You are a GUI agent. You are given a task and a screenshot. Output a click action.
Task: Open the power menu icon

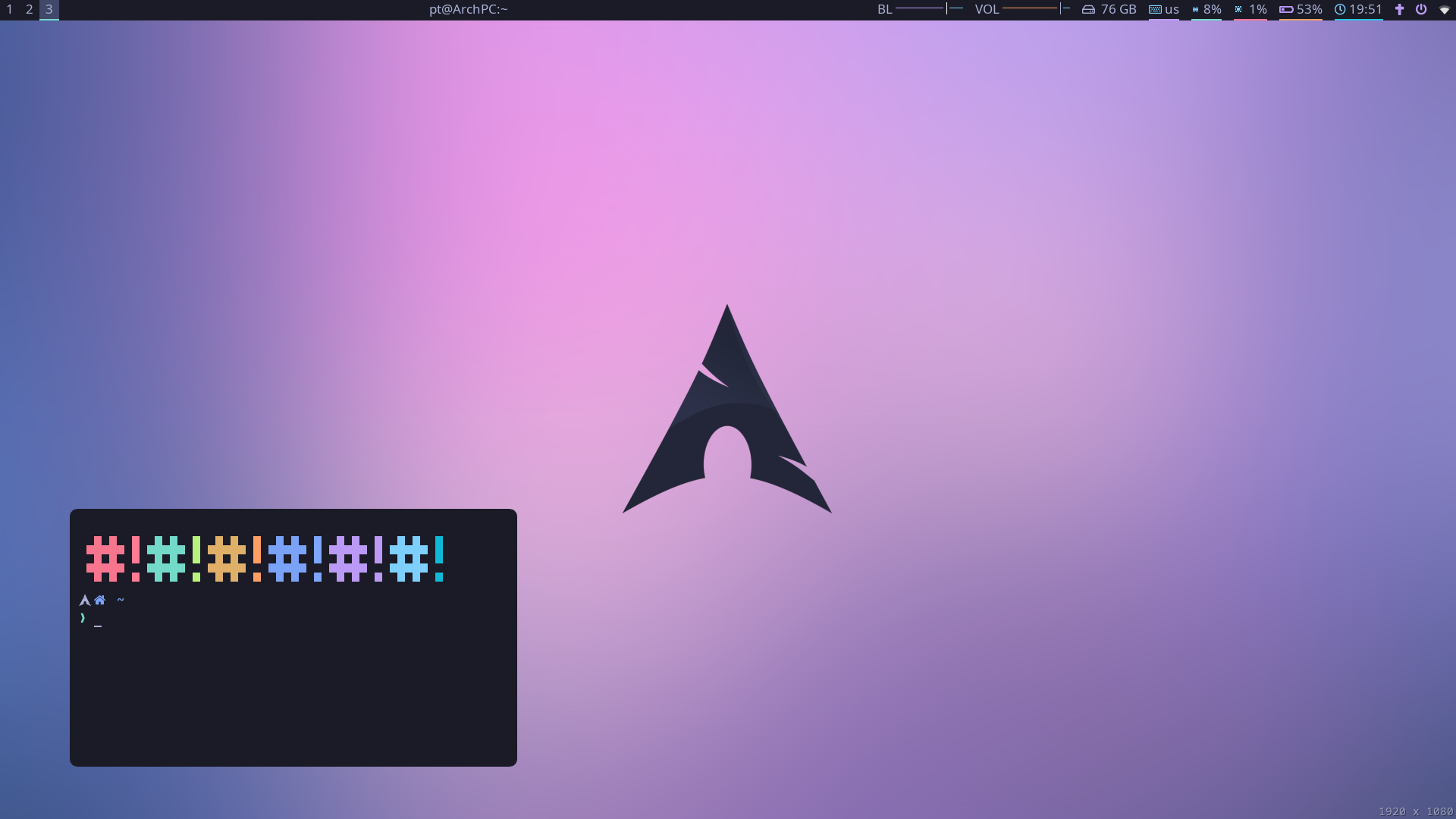tap(1421, 10)
